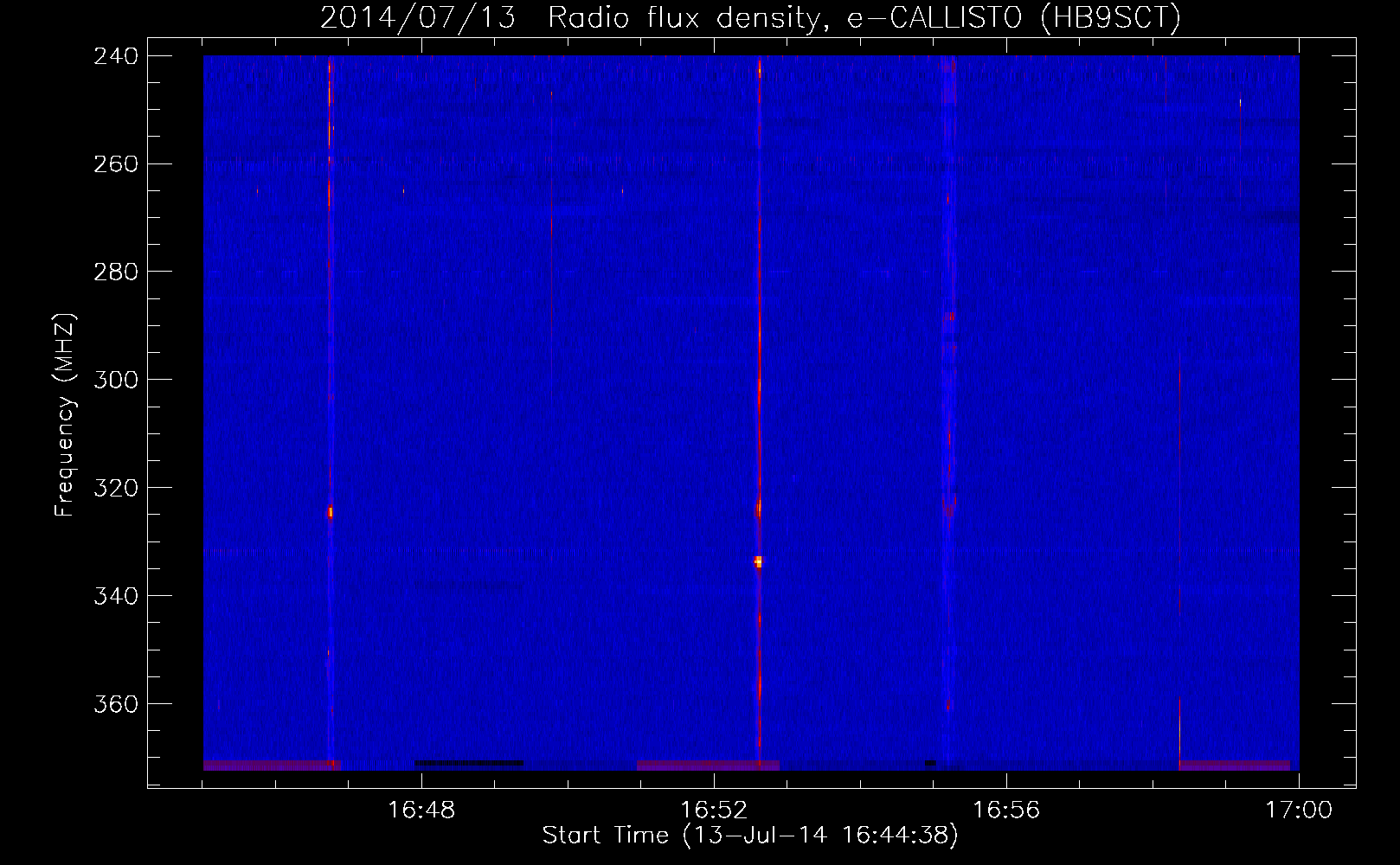Click the 16:52 time tick label

pos(714,811)
